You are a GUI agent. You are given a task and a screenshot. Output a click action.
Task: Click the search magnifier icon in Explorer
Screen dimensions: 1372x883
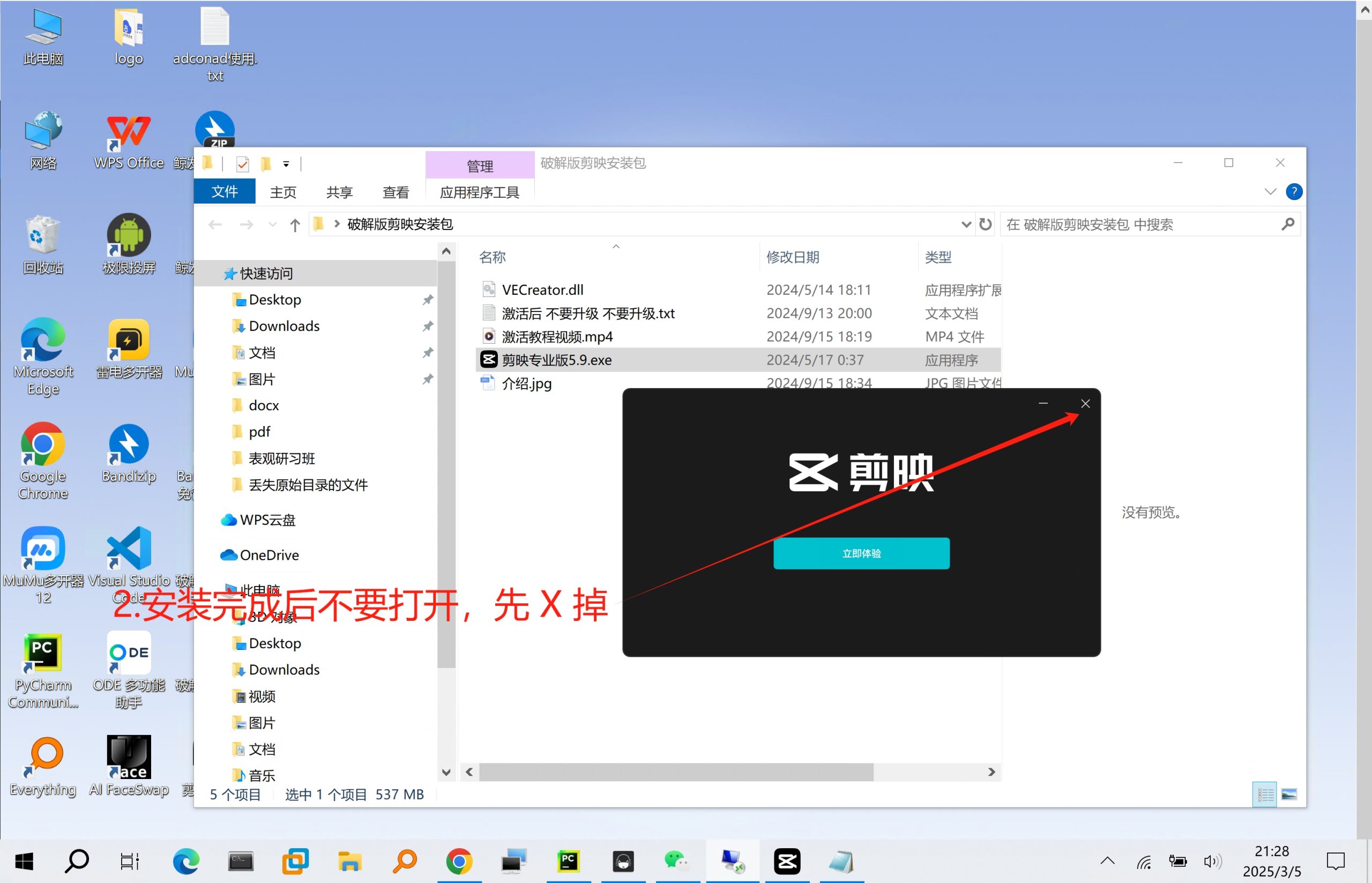(1288, 224)
